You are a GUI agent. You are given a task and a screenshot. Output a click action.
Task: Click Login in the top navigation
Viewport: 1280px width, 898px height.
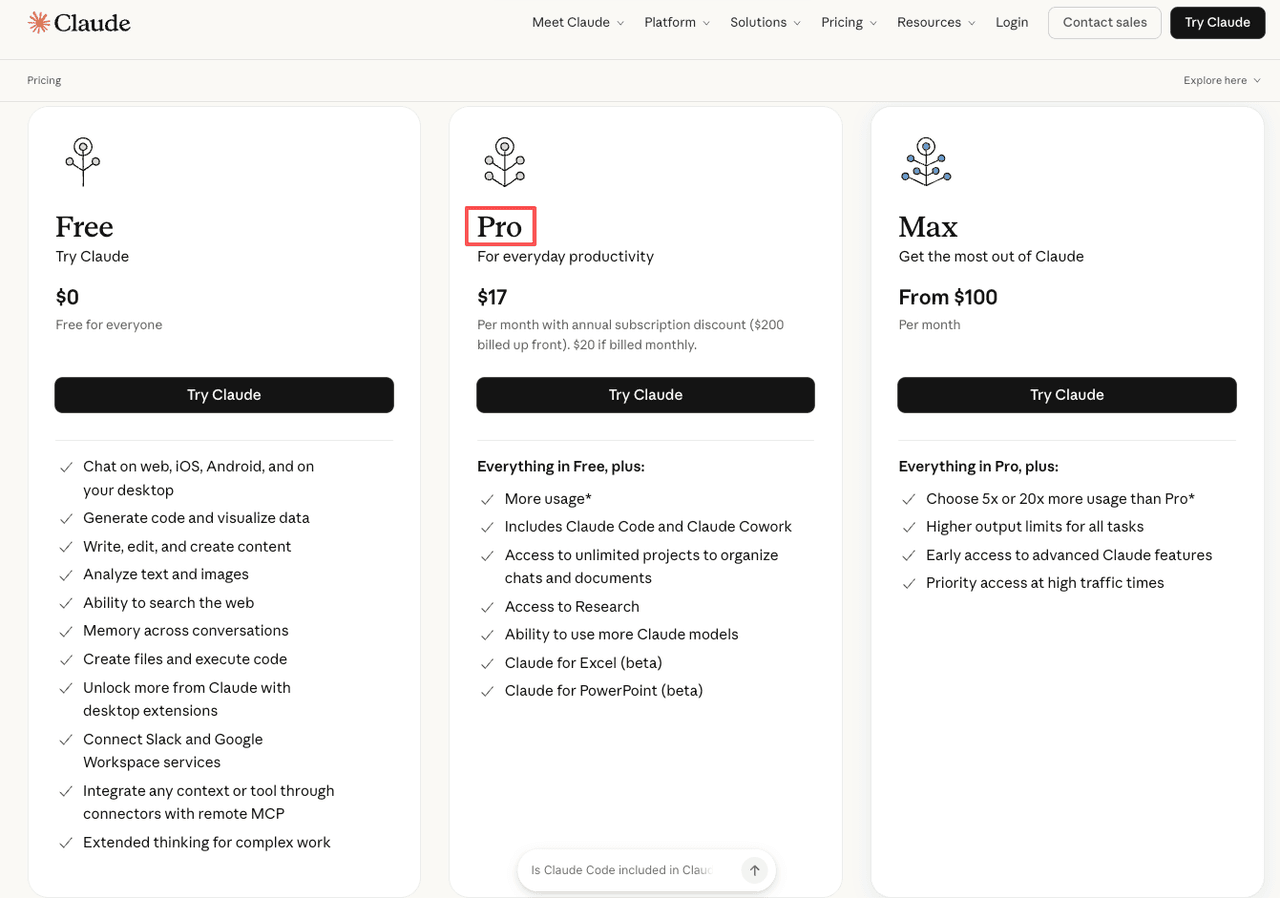click(x=1012, y=22)
